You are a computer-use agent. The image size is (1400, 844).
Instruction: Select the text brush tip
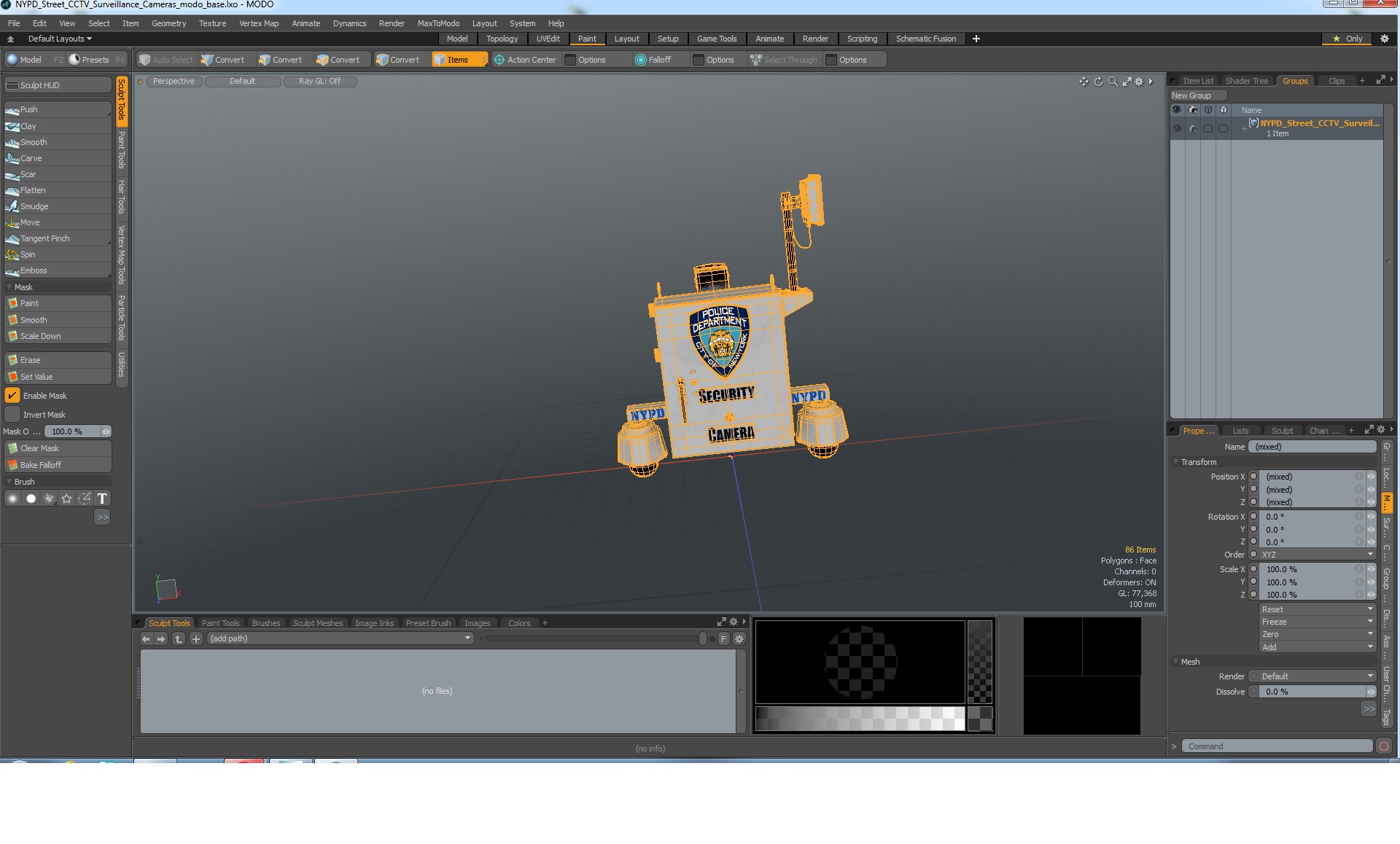tap(102, 499)
